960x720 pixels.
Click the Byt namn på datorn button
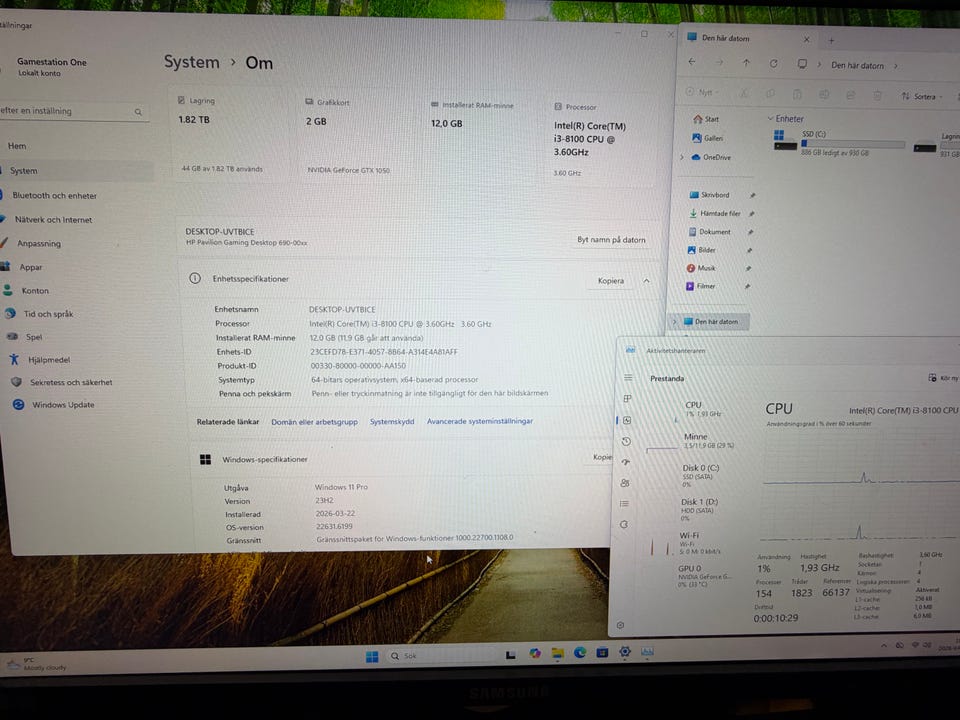pyautogui.click(x=611, y=240)
